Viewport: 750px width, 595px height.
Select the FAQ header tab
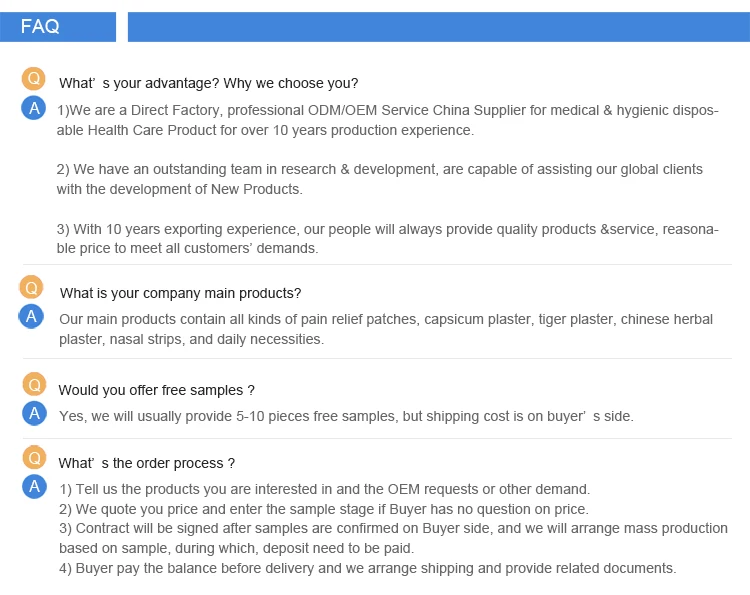click(x=58, y=27)
